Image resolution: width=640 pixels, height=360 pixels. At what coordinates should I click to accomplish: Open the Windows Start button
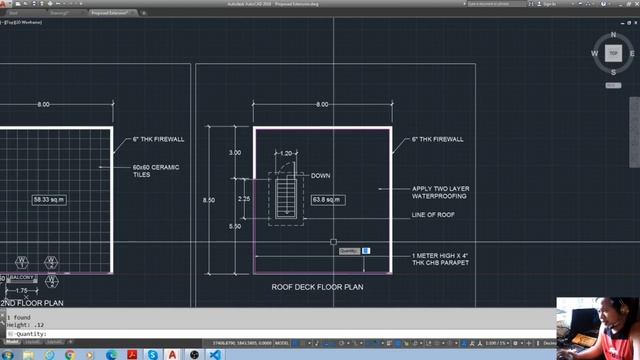[7, 355]
